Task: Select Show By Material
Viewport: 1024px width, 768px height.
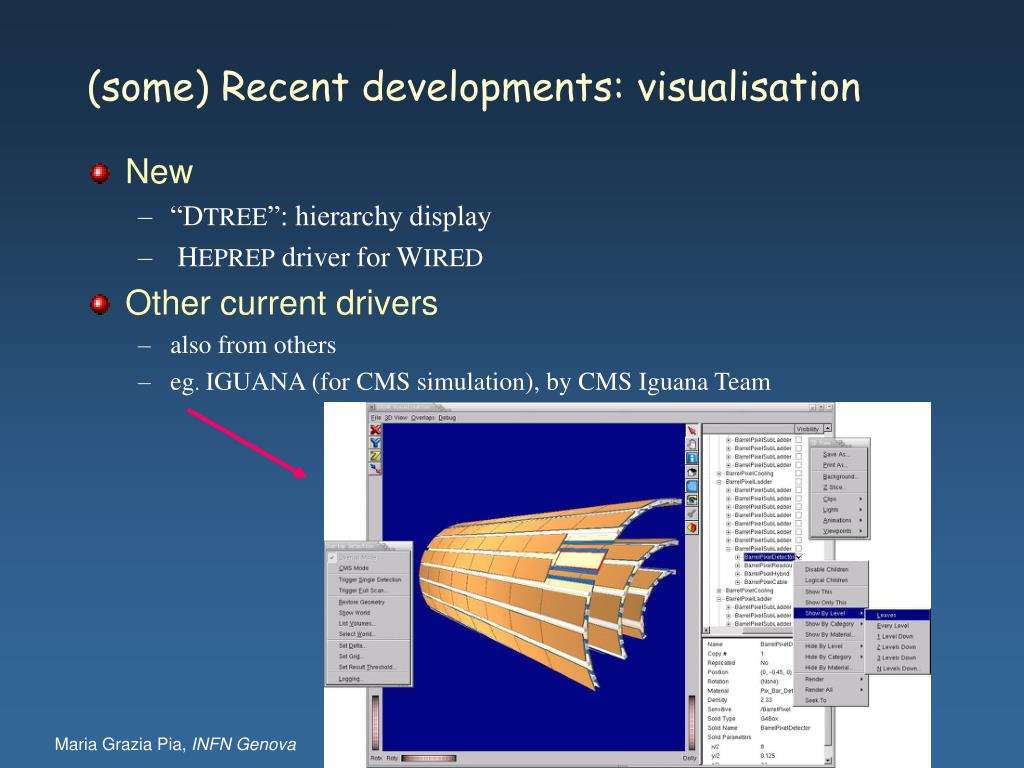Action: click(x=831, y=635)
